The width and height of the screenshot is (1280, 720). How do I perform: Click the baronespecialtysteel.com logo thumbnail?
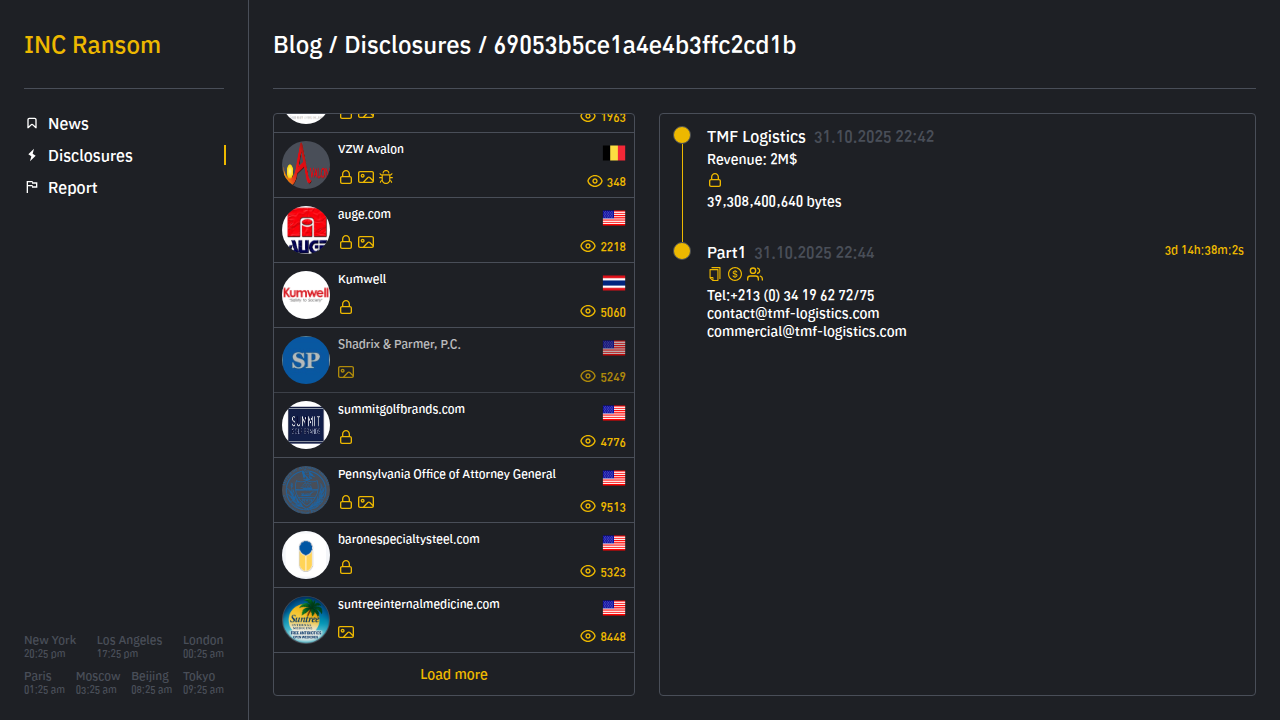point(306,555)
